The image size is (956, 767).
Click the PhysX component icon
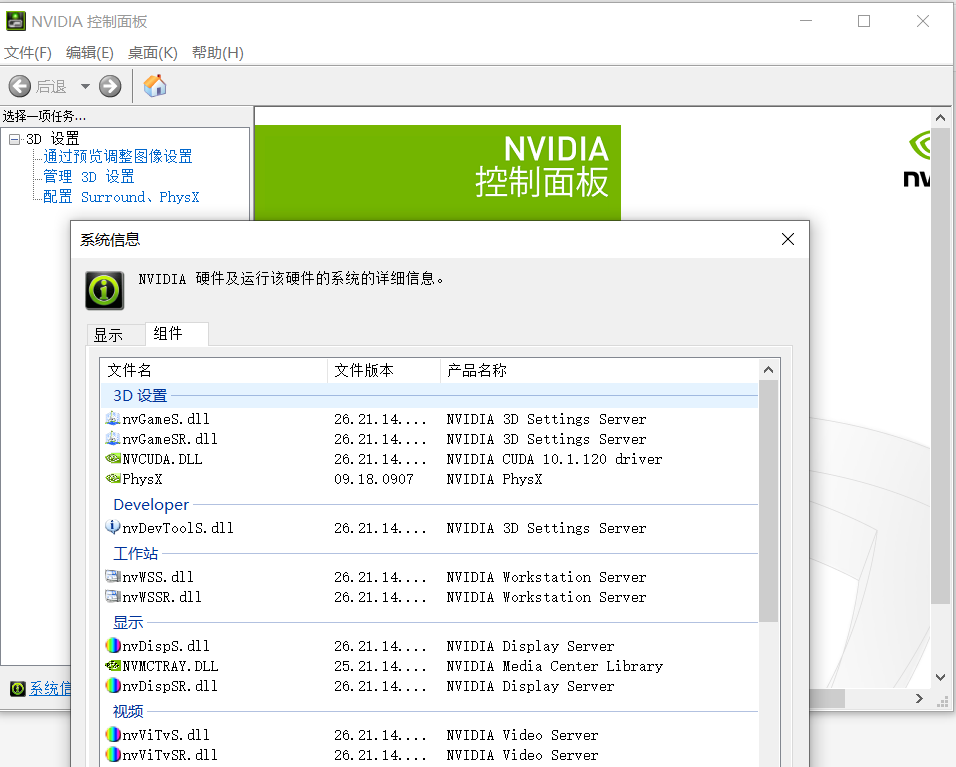(113, 478)
